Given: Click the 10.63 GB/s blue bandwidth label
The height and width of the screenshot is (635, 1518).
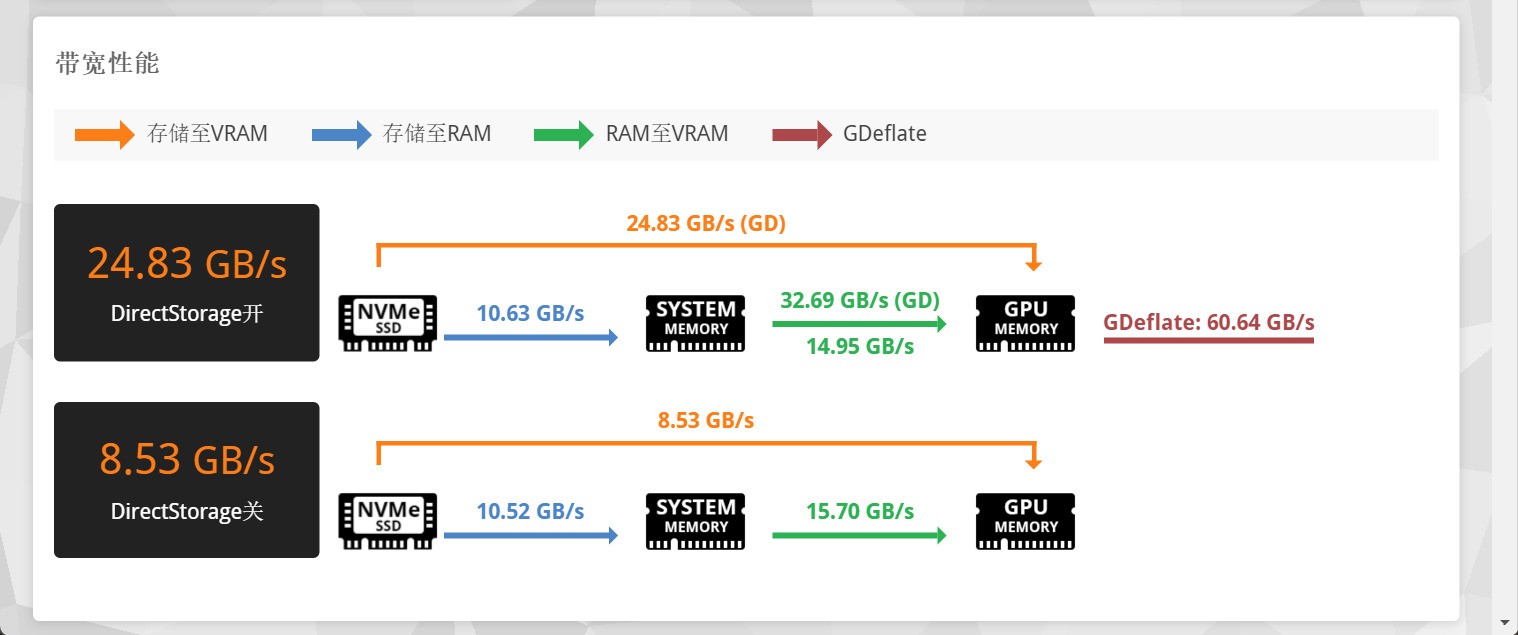Looking at the screenshot, I should click(530, 313).
